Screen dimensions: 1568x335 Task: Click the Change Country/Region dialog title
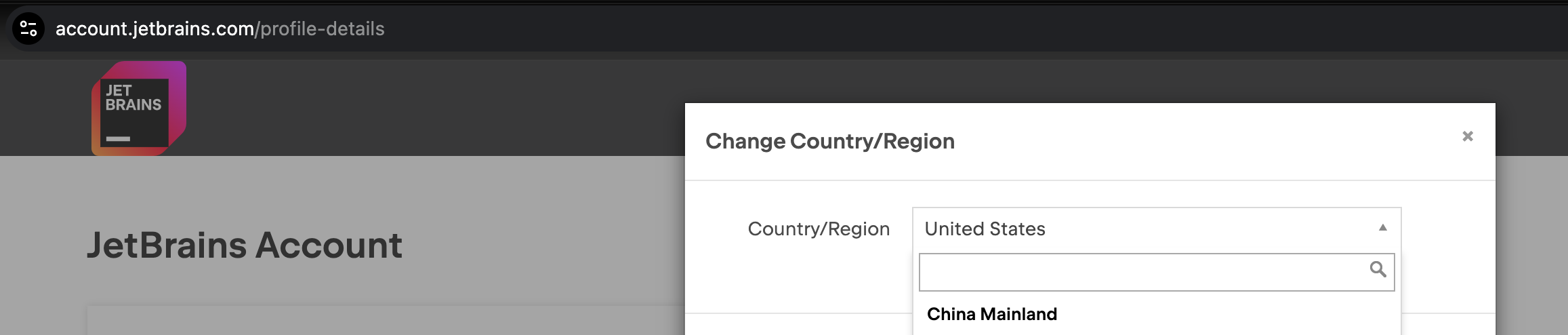click(x=830, y=141)
